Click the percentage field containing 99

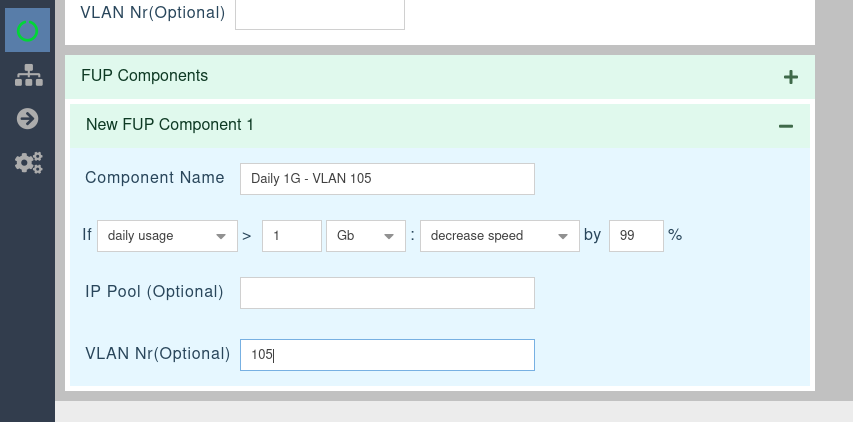pyautogui.click(x=635, y=236)
